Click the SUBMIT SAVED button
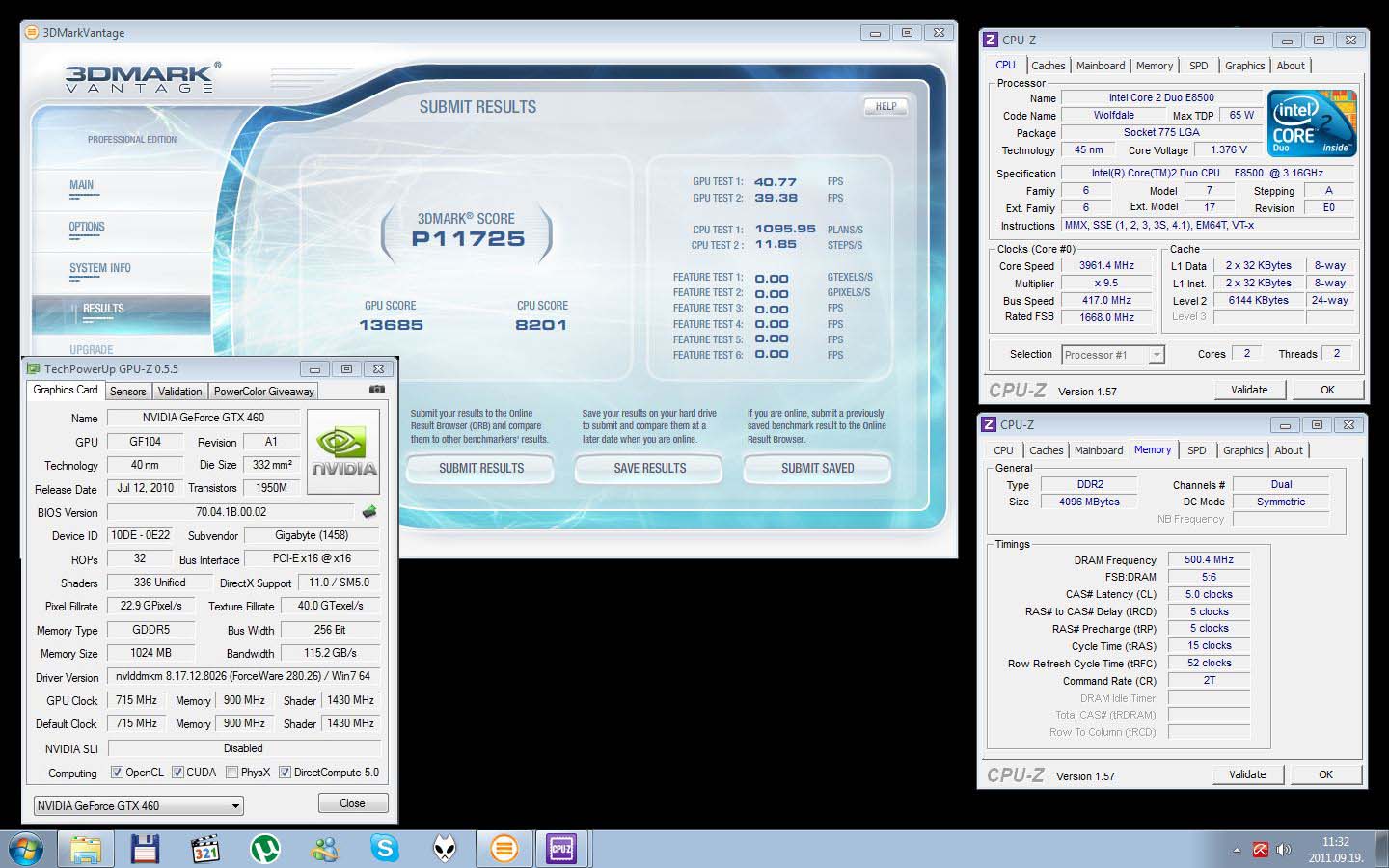This screenshot has width=1389, height=868. pyautogui.click(x=817, y=468)
